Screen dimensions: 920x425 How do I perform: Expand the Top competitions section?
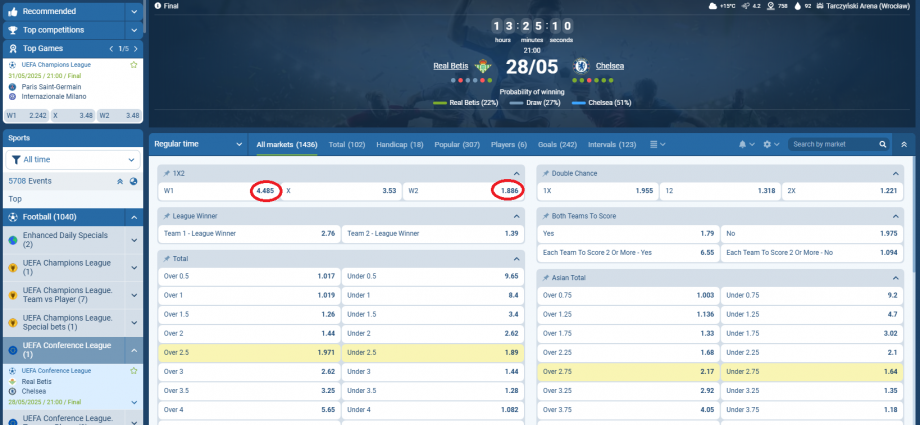134,30
